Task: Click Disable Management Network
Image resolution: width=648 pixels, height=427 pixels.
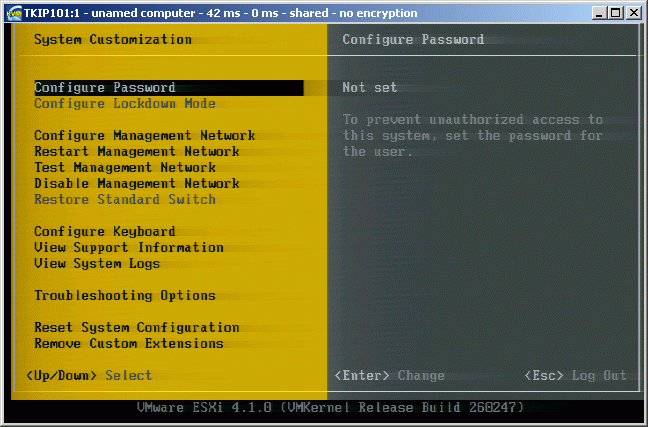Action: [137, 184]
